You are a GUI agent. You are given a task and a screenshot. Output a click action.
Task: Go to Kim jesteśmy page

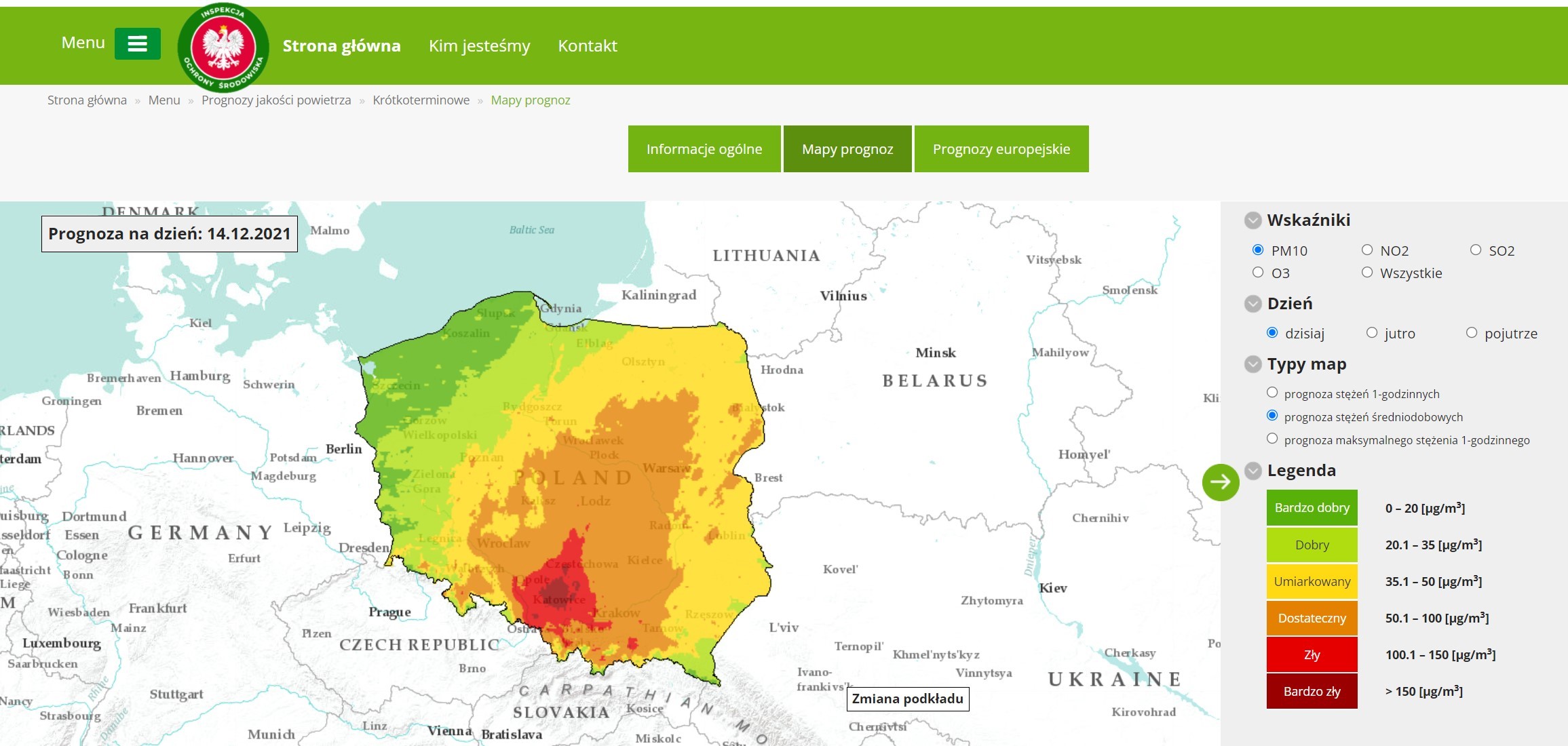tap(479, 46)
